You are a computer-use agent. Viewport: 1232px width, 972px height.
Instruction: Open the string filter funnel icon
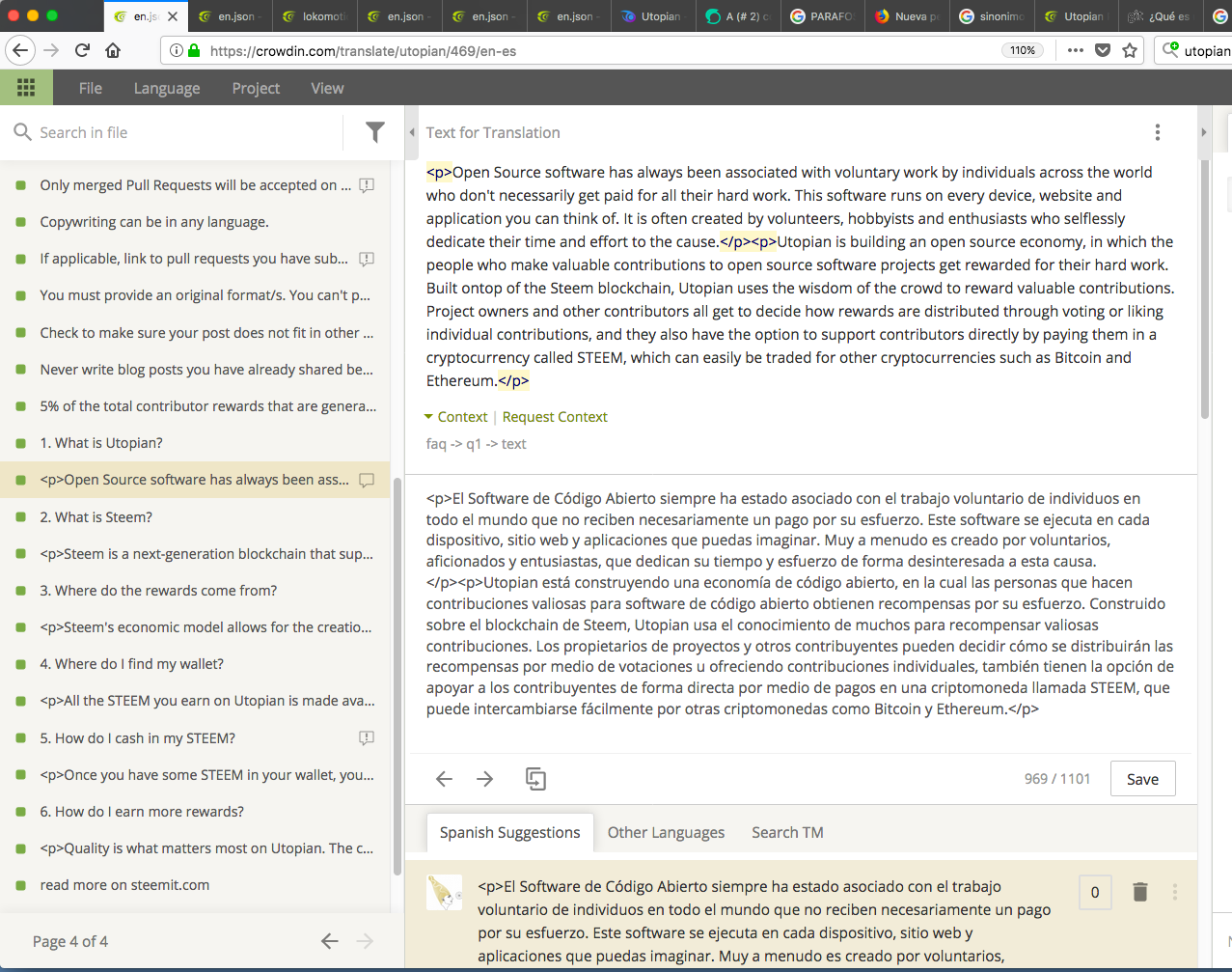click(375, 132)
